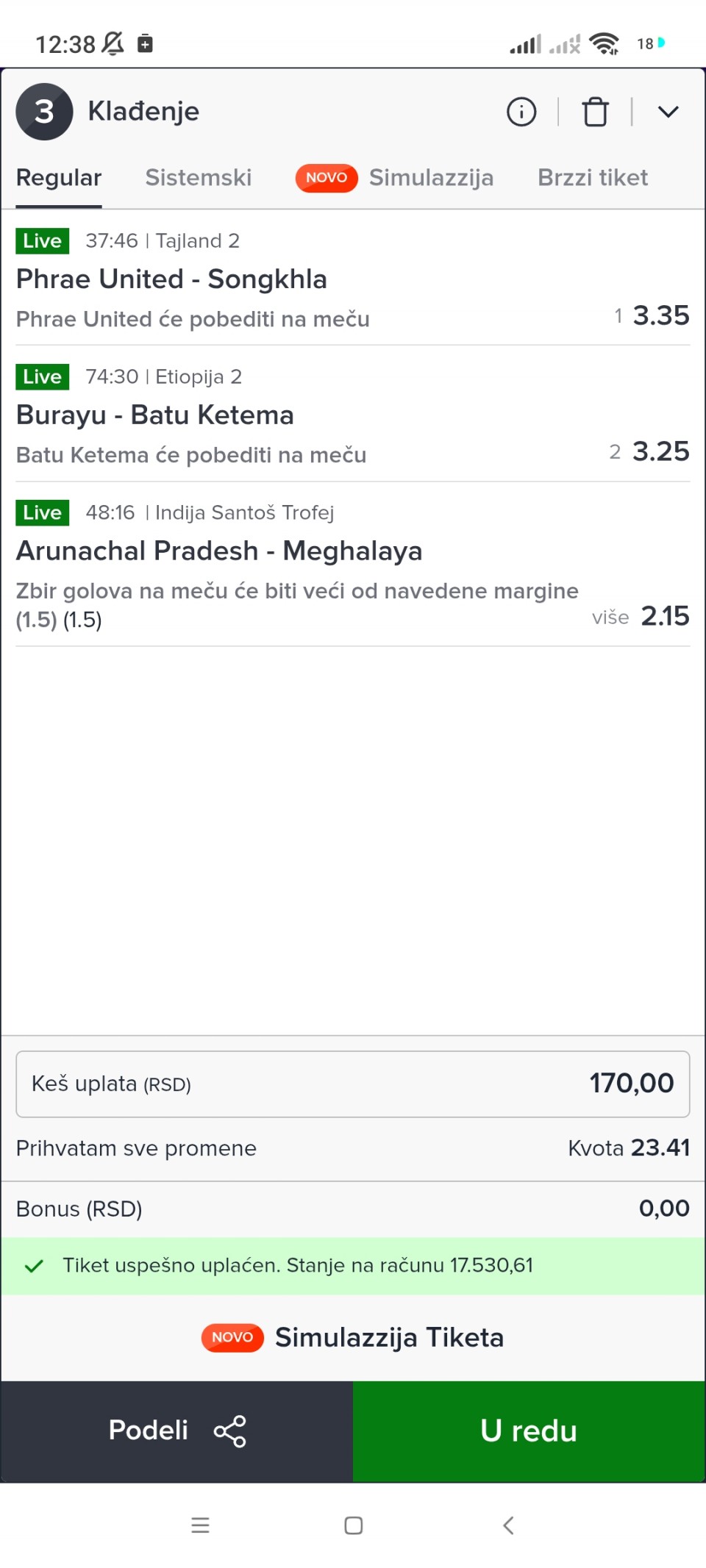Tap the share icon next to Podeli
Viewport: 706px width, 1568px height.
click(x=230, y=1431)
